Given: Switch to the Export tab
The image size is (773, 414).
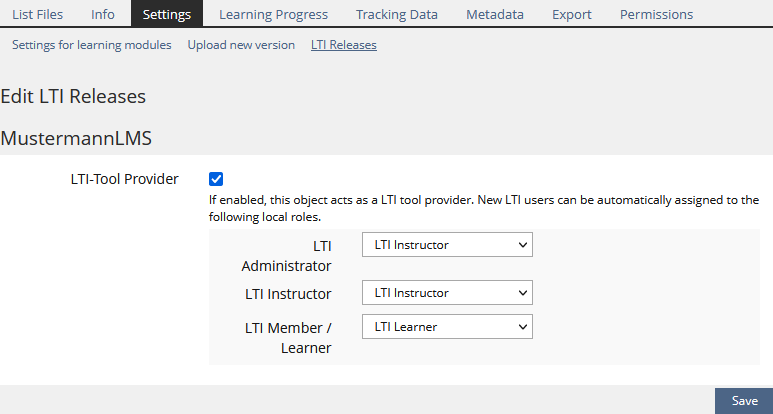Looking at the screenshot, I should [572, 14].
